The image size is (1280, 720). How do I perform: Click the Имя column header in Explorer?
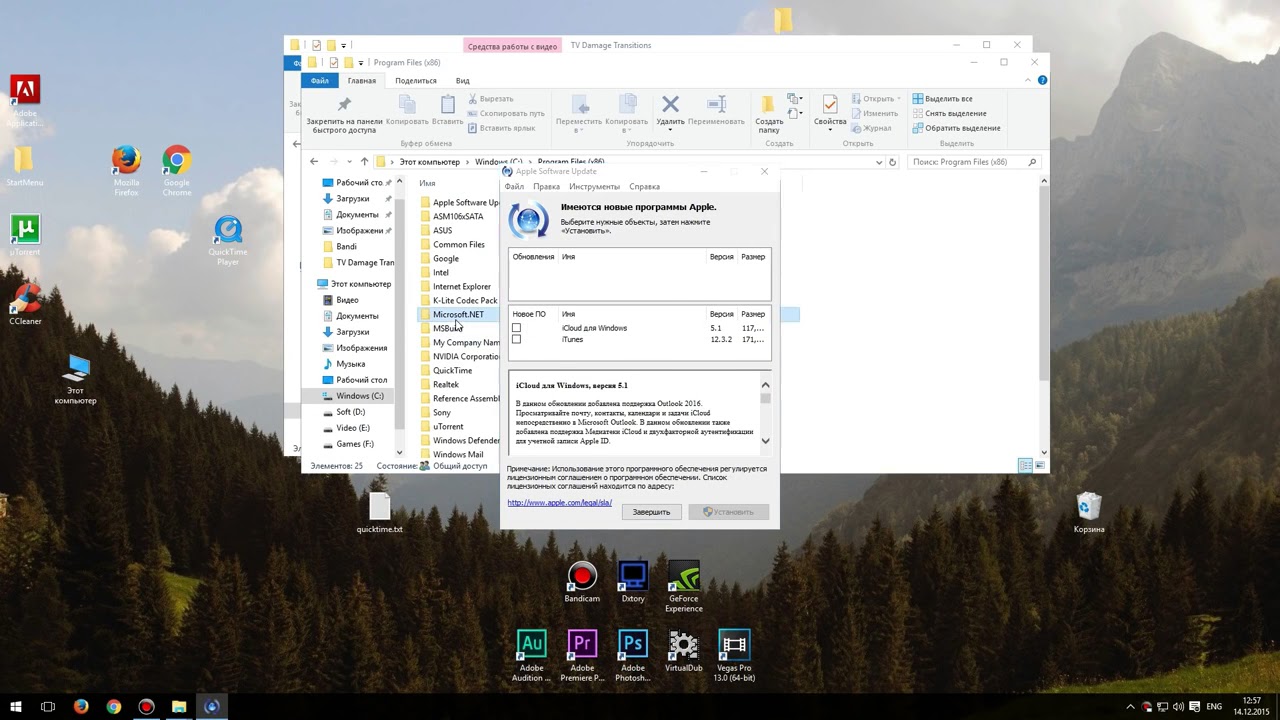pos(427,183)
